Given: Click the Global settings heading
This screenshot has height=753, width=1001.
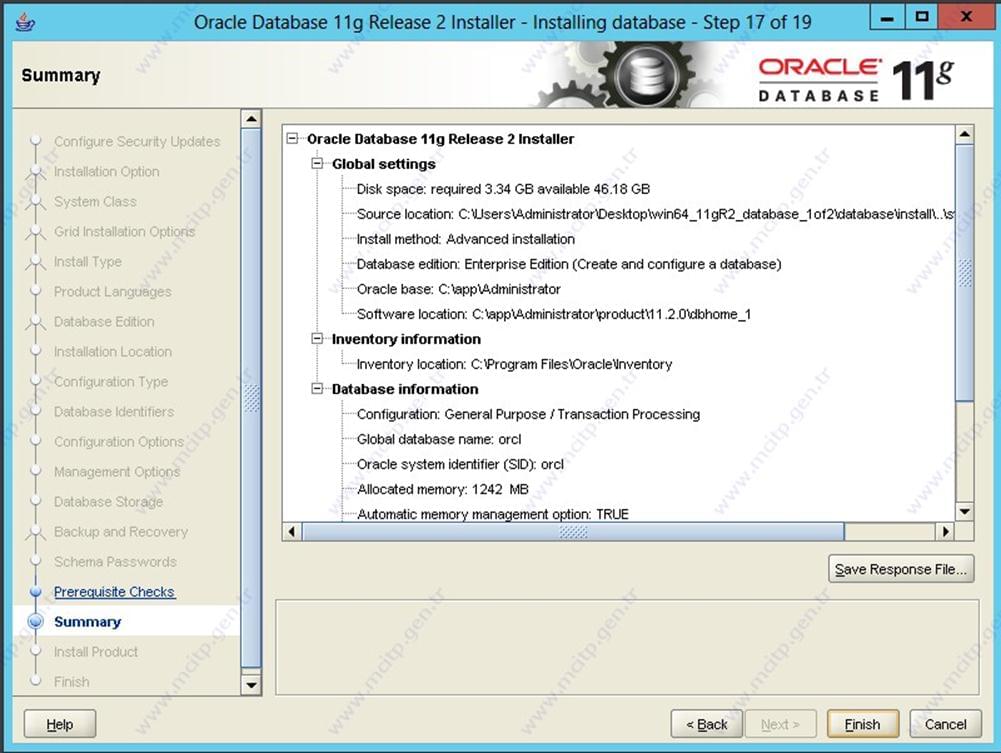Looking at the screenshot, I should coord(384,164).
